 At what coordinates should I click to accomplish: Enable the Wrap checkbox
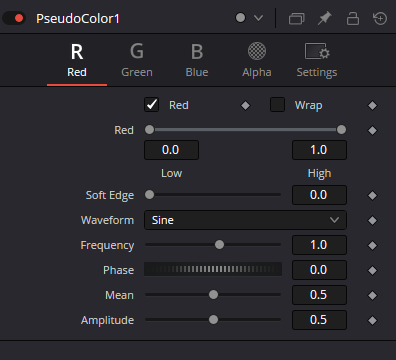(x=277, y=105)
